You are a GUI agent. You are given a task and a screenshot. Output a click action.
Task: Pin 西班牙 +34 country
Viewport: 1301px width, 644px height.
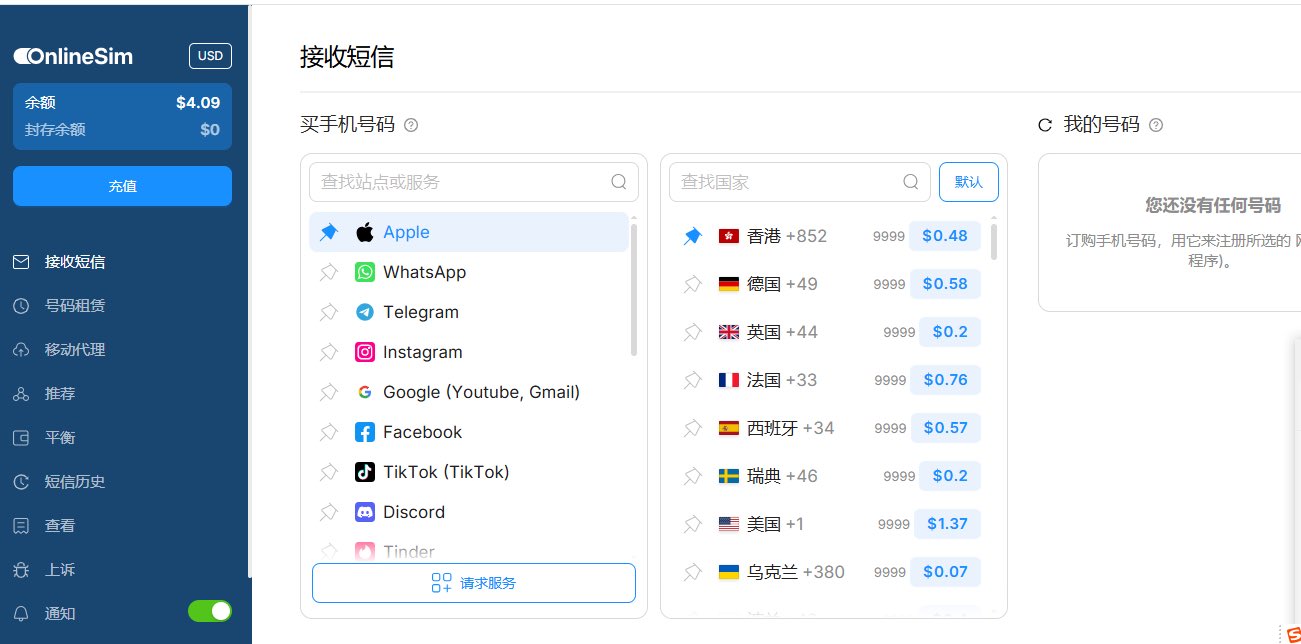click(x=692, y=428)
